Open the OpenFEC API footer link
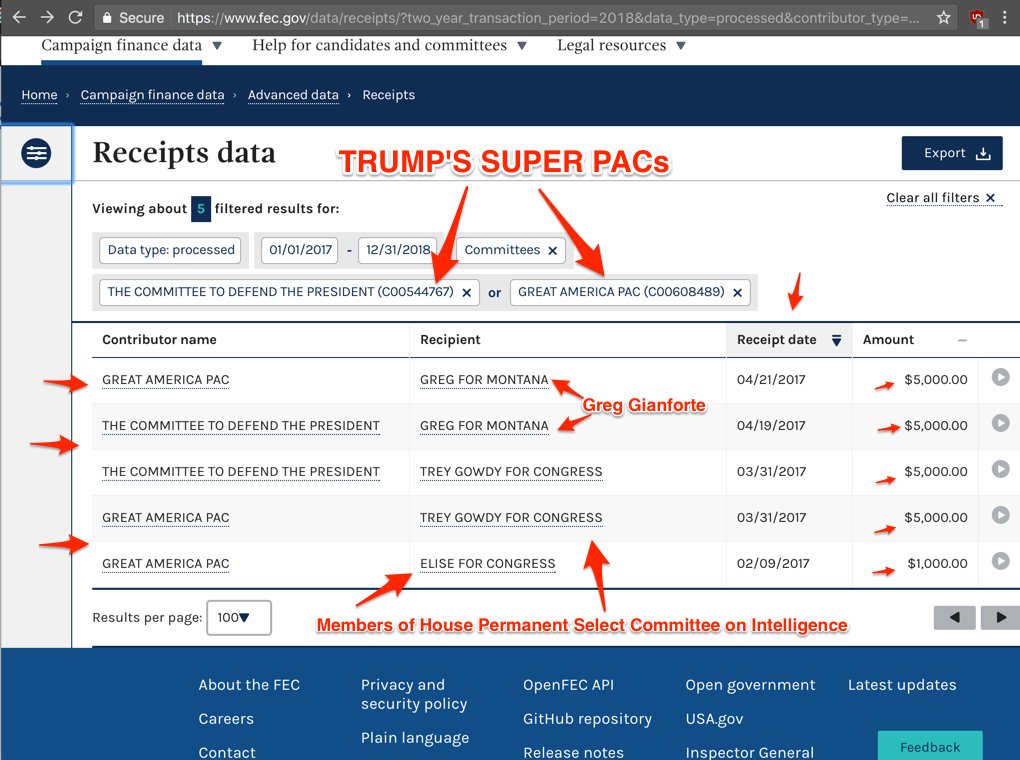Screen dimensions: 1020x760 (568, 685)
